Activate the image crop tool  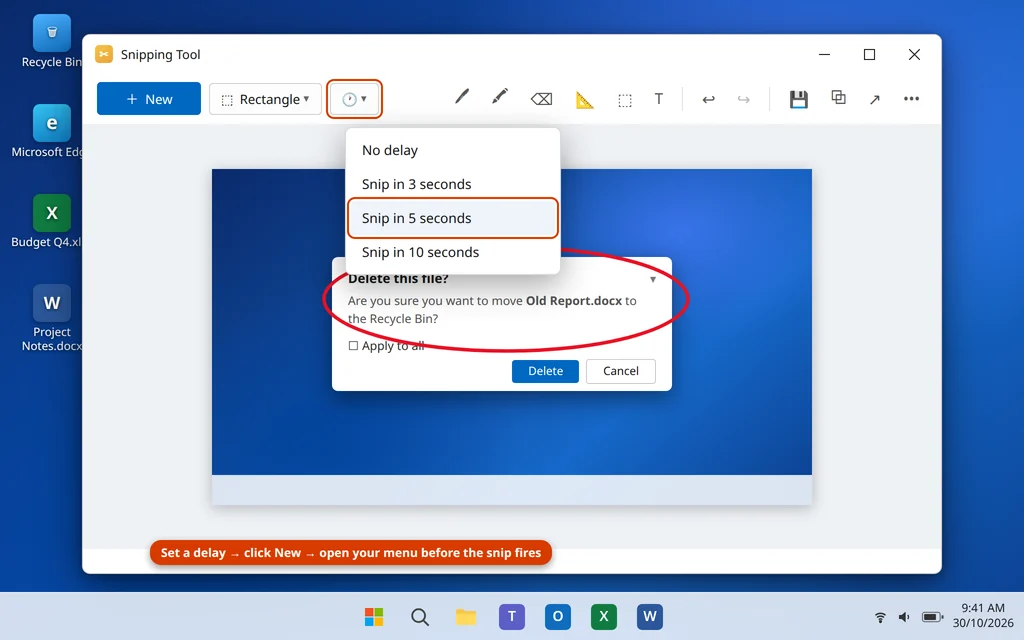[624, 100]
